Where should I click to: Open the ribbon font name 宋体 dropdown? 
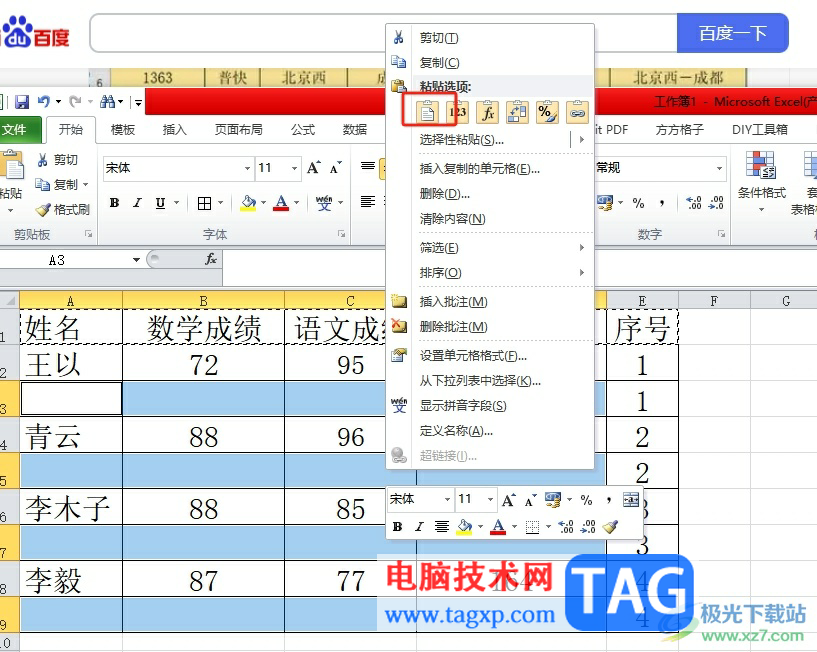pyautogui.click(x=247, y=168)
